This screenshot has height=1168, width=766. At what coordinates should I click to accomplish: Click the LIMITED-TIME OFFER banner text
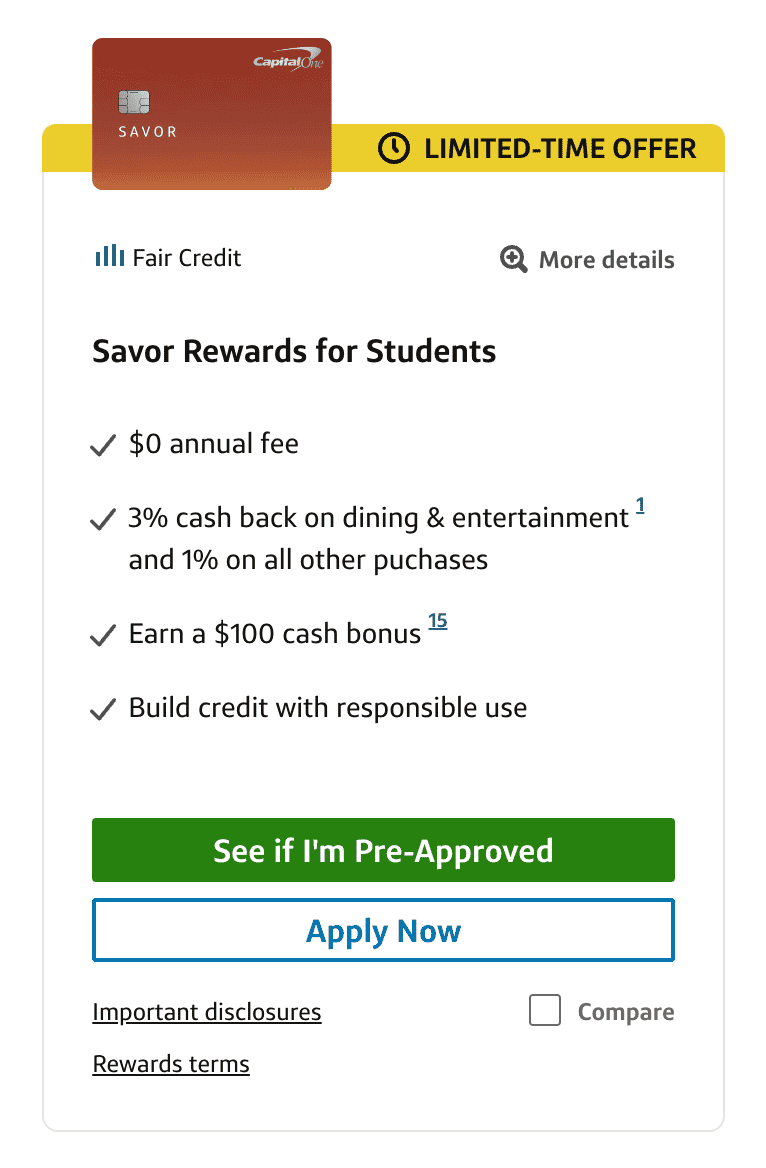pyautogui.click(x=560, y=149)
